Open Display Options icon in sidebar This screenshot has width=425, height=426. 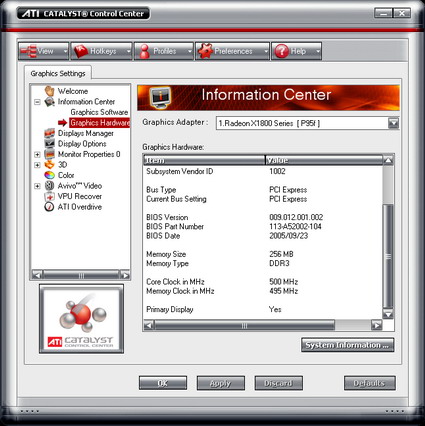coord(49,143)
